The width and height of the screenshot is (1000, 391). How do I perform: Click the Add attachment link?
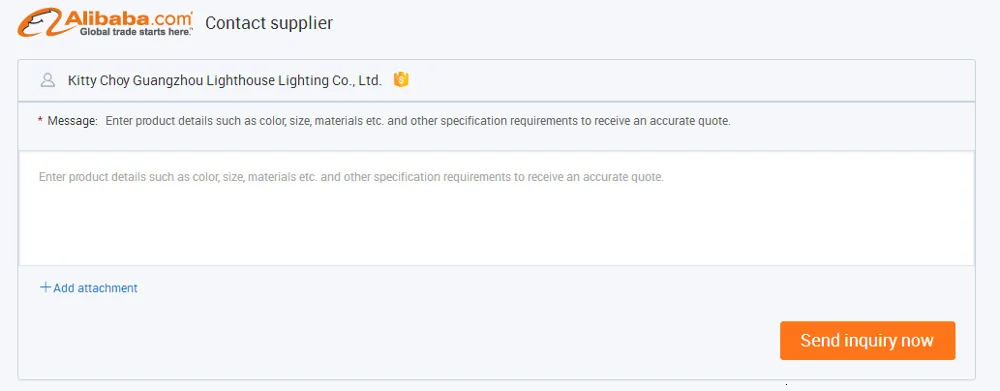pyautogui.click(x=95, y=288)
